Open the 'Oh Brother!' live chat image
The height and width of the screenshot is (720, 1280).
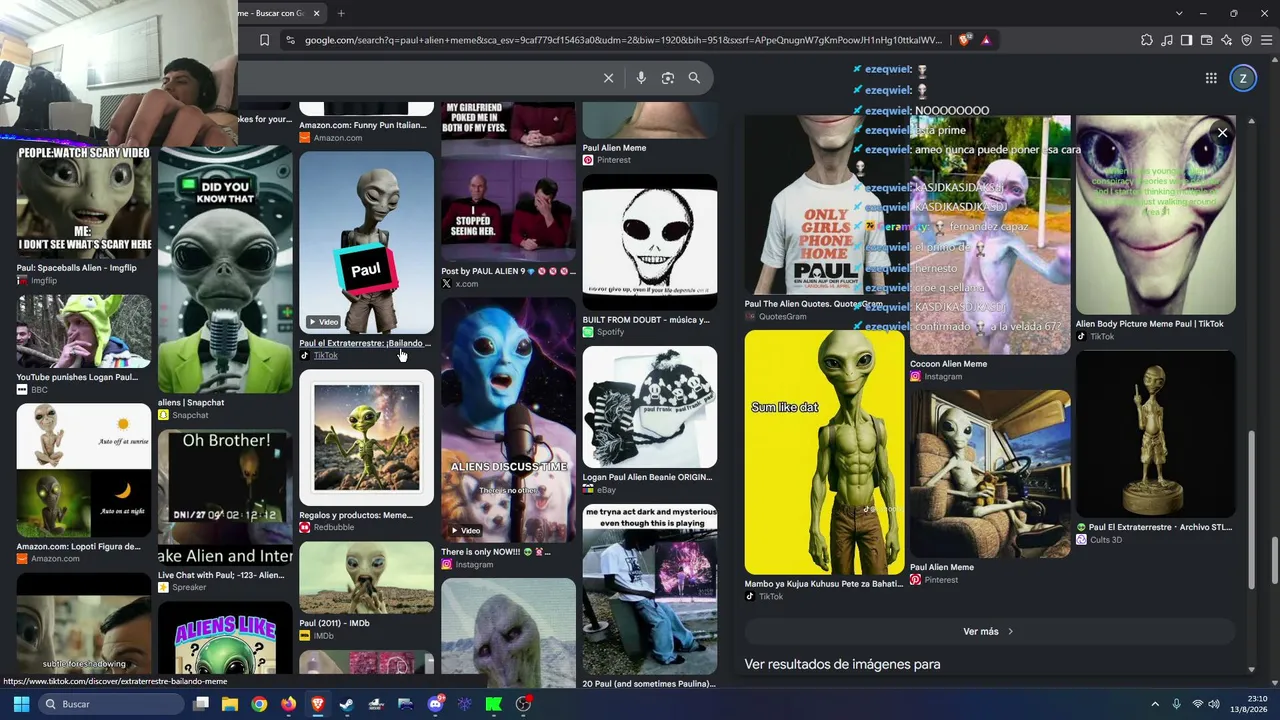(225, 498)
